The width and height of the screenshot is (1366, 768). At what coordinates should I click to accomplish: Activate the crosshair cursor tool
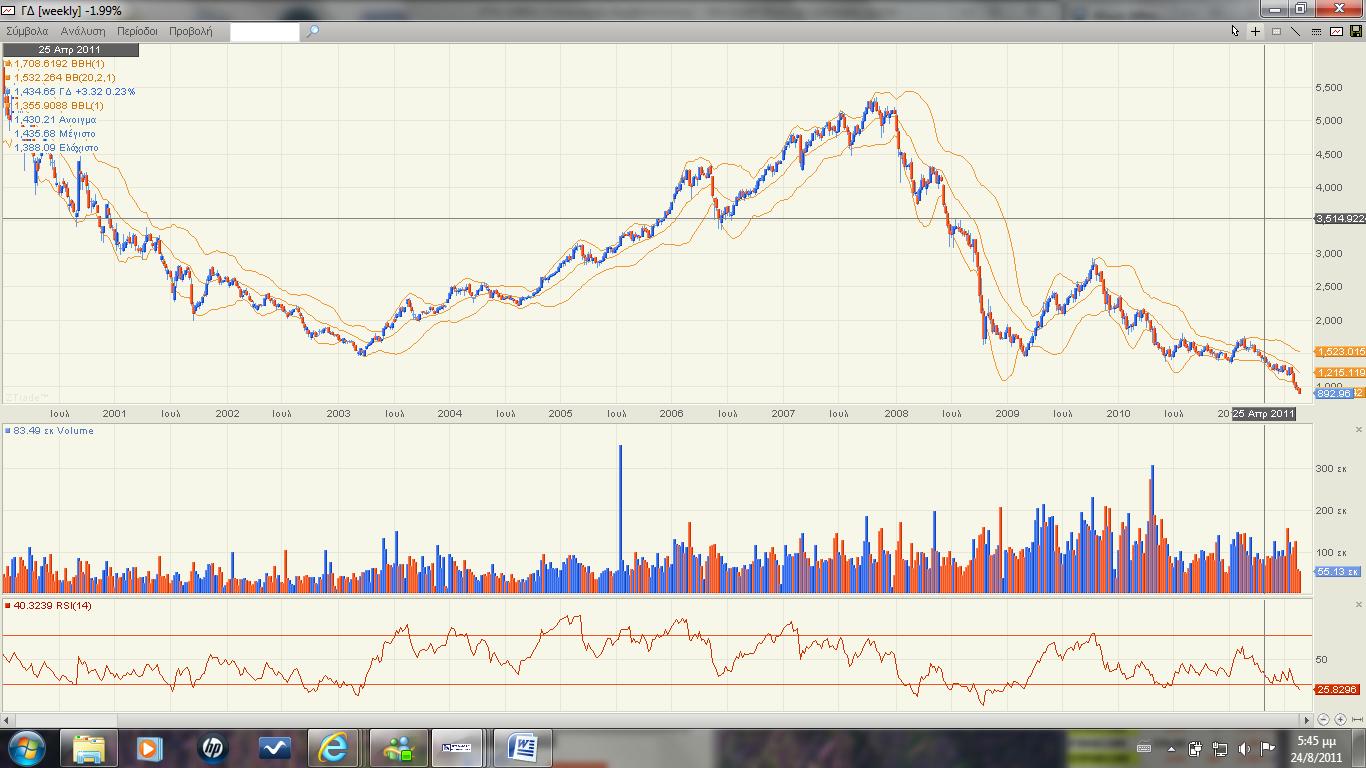point(1256,31)
